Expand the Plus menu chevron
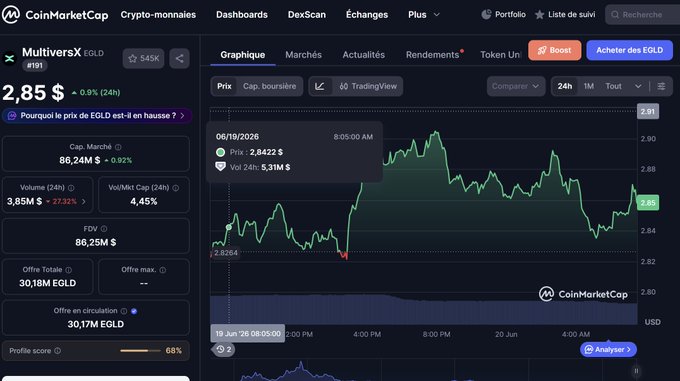This screenshot has height=381, width=680. 437,15
